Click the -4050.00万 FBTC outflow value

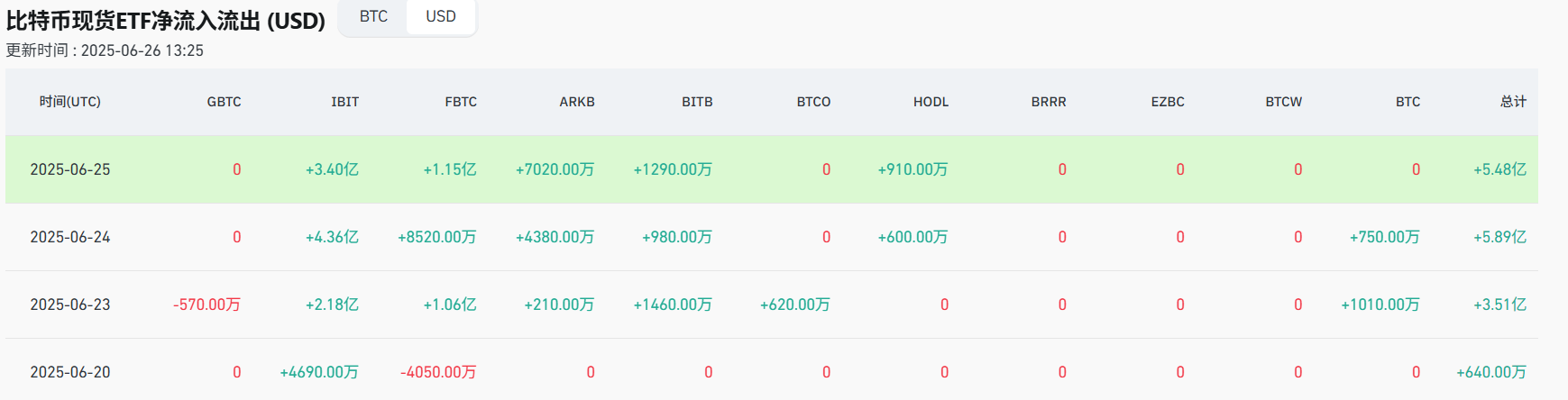click(x=438, y=372)
